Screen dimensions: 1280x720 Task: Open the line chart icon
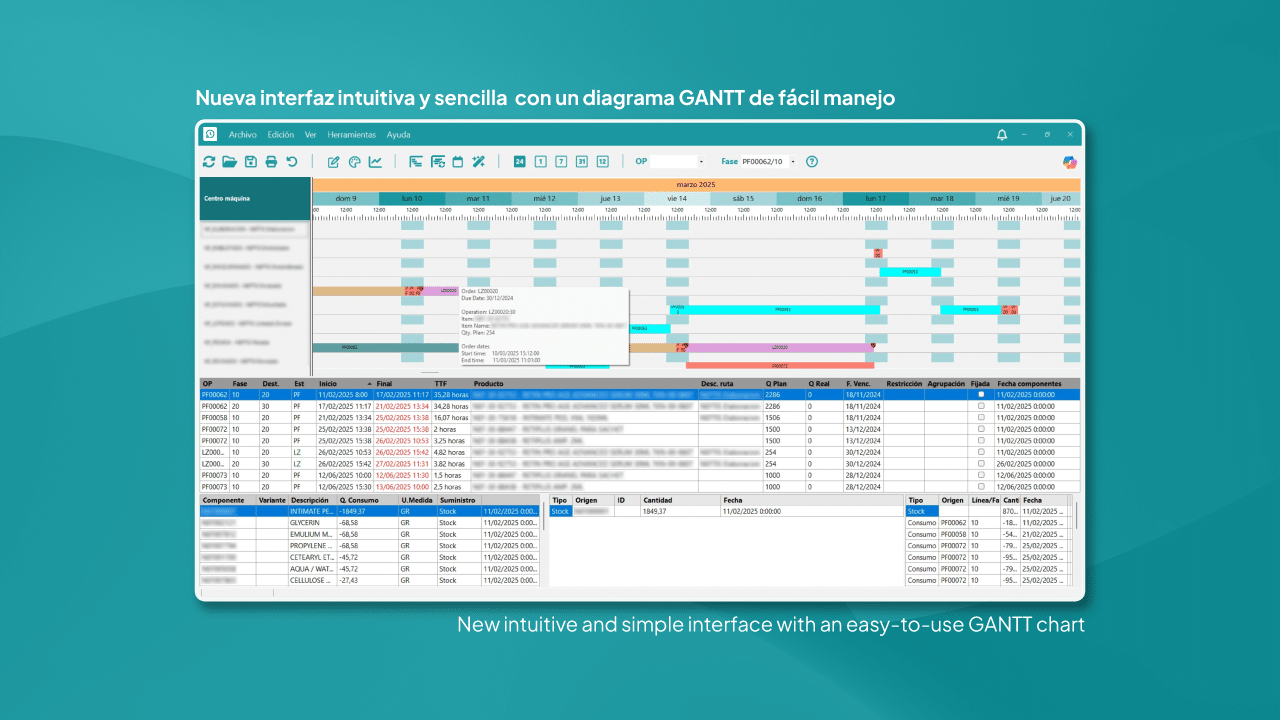375,161
